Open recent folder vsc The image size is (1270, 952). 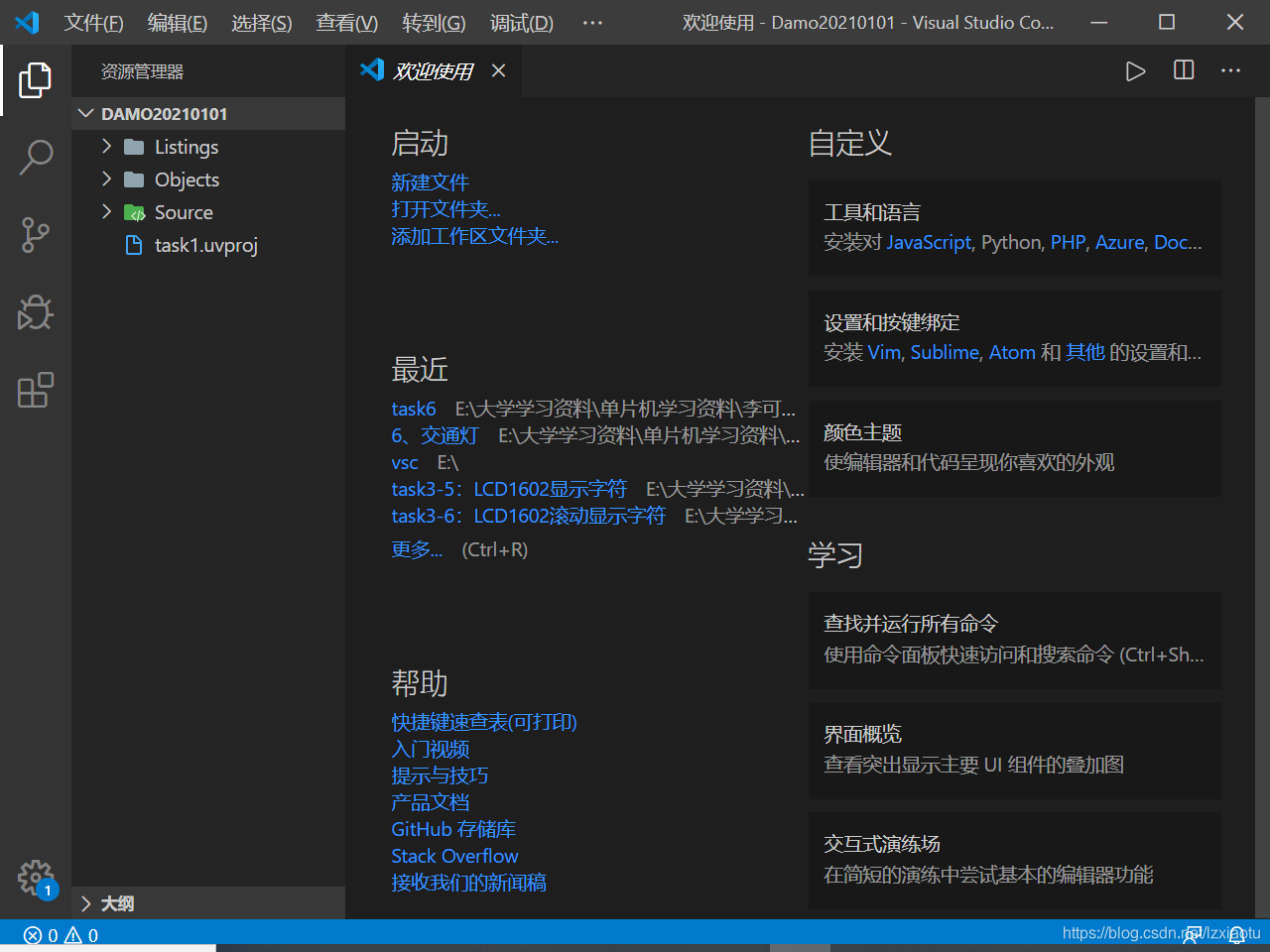[405, 462]
